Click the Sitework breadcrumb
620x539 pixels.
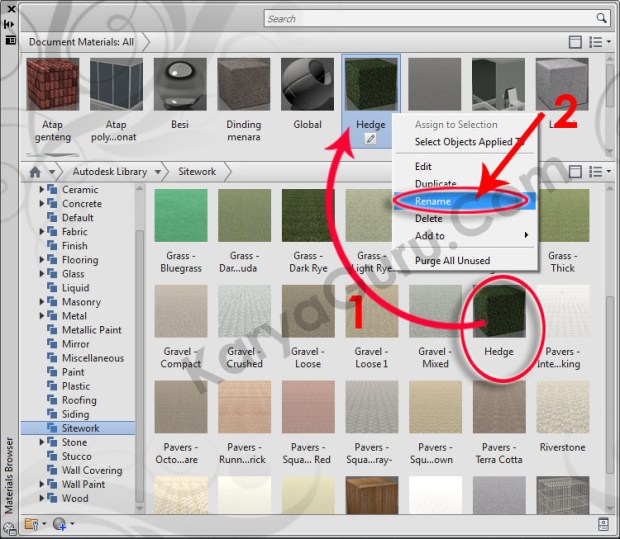pyautogui.click(x=197, y=172)
